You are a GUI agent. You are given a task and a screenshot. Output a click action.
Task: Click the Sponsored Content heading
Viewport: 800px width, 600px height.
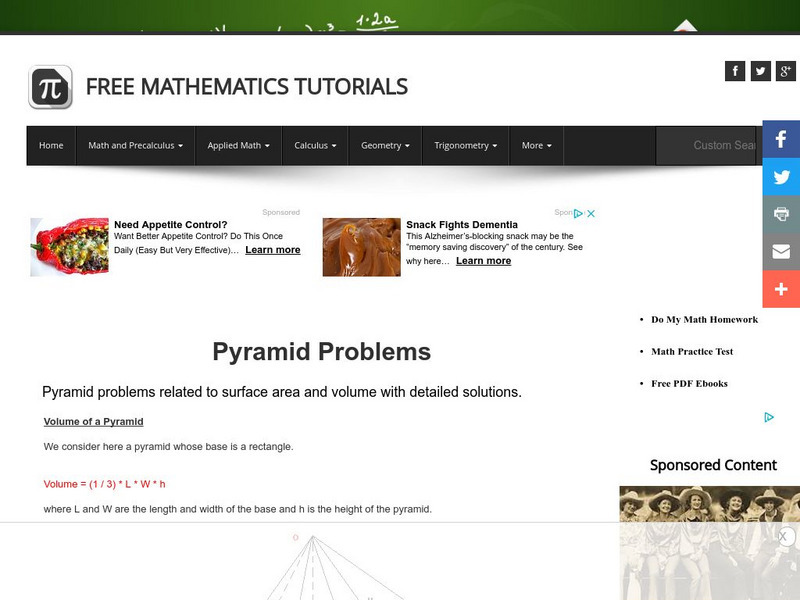[713, 465]
